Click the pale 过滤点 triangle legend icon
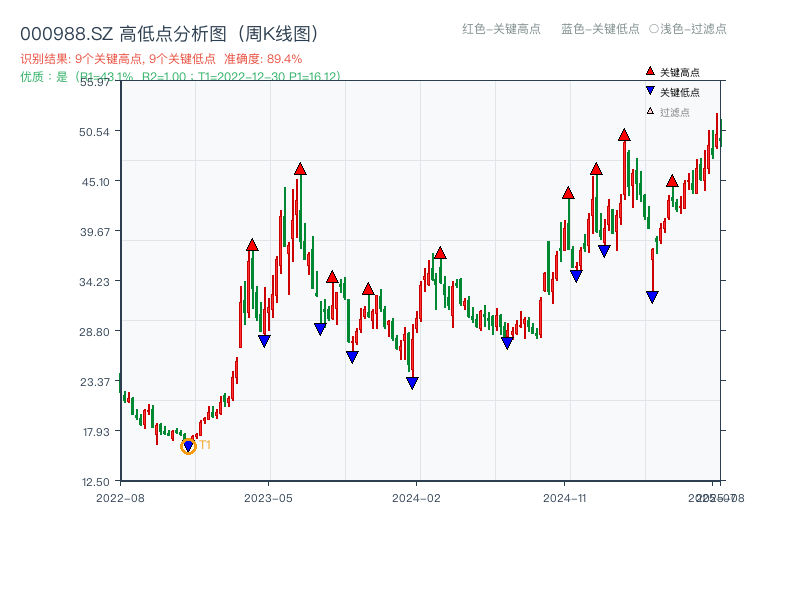Screen dimensions: 800x600 (x=650, y=110)
